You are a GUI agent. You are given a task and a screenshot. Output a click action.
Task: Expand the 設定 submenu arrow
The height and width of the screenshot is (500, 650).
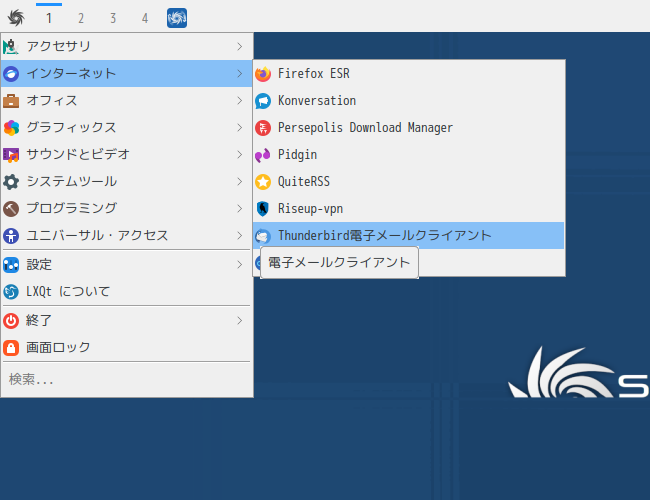point(240,265)
